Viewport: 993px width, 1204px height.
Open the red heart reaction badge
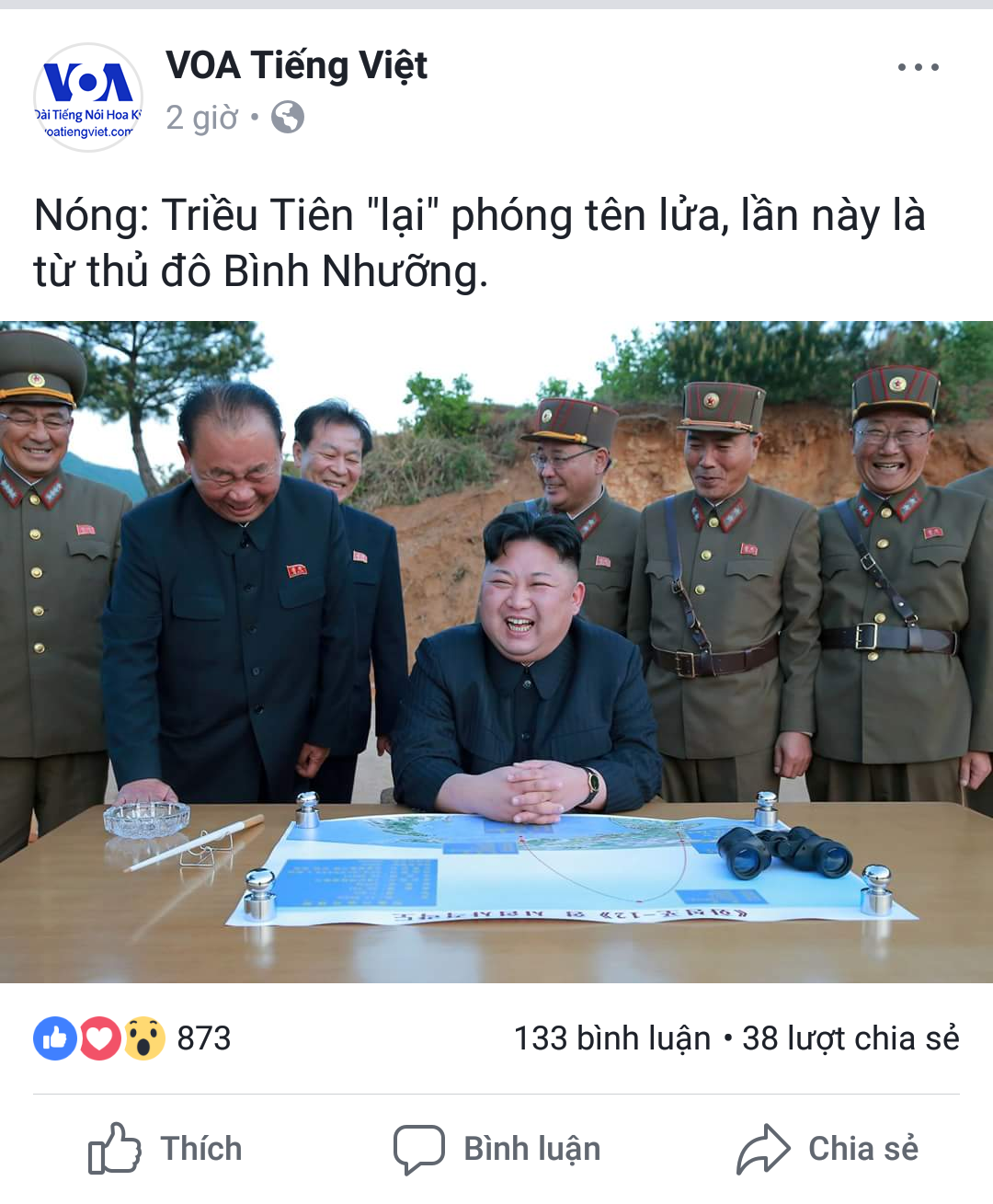pos(100,1038)
